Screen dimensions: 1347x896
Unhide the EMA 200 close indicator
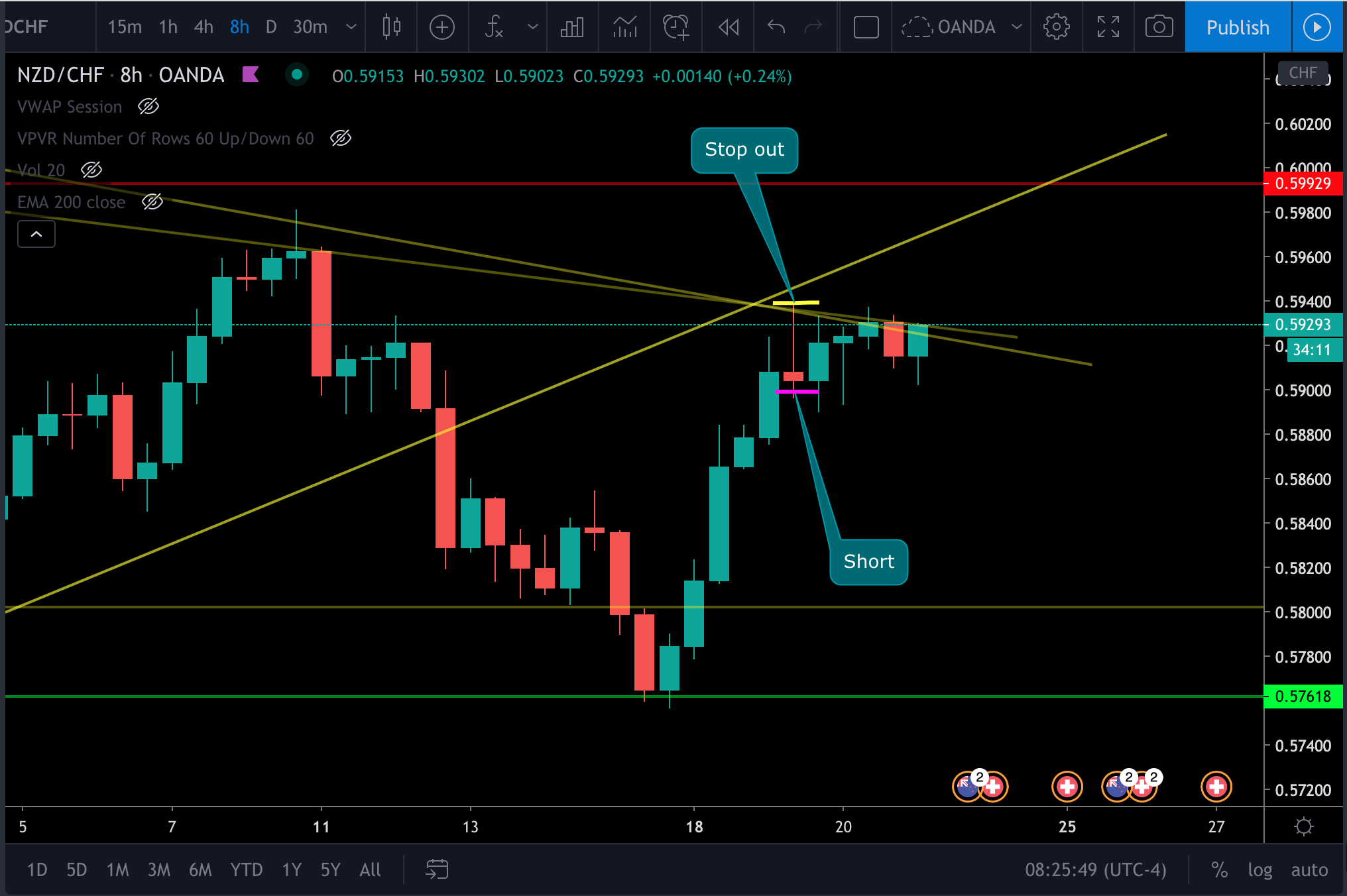point(152,202)
